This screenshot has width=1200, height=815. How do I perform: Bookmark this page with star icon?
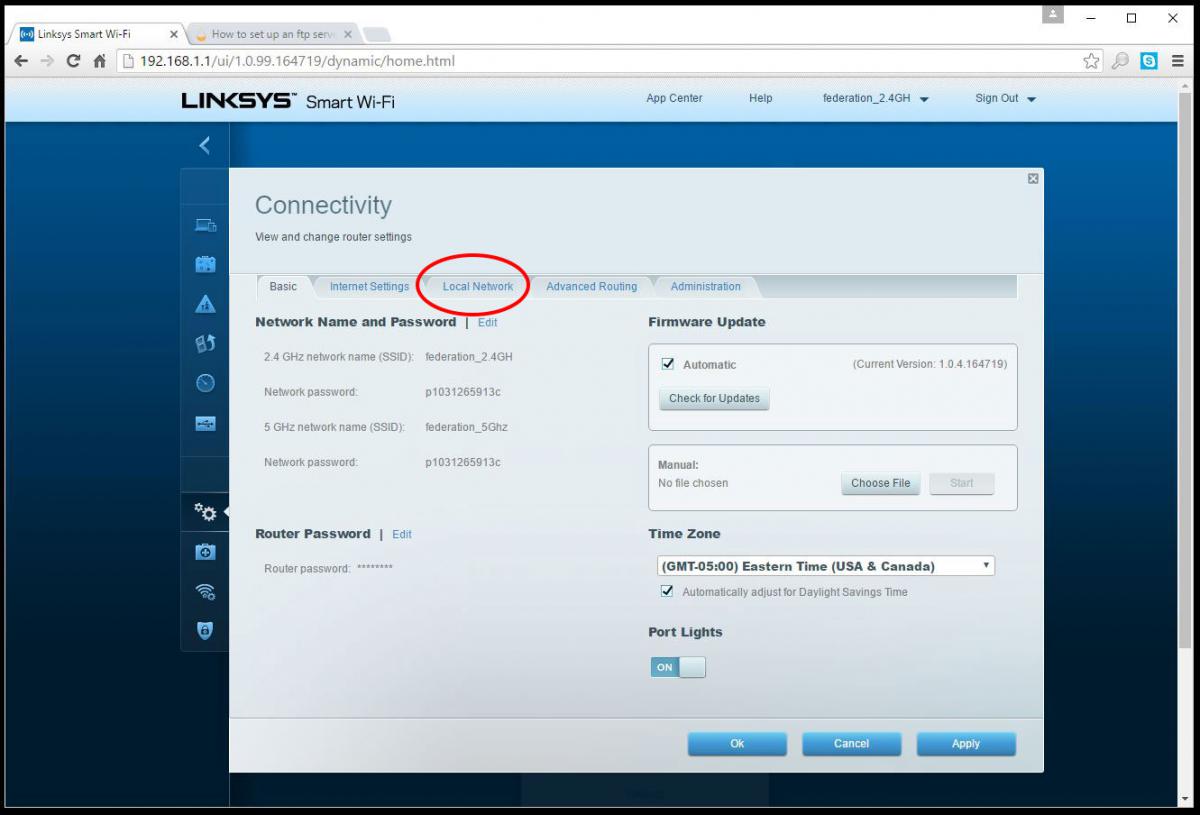click(1091, 61)
